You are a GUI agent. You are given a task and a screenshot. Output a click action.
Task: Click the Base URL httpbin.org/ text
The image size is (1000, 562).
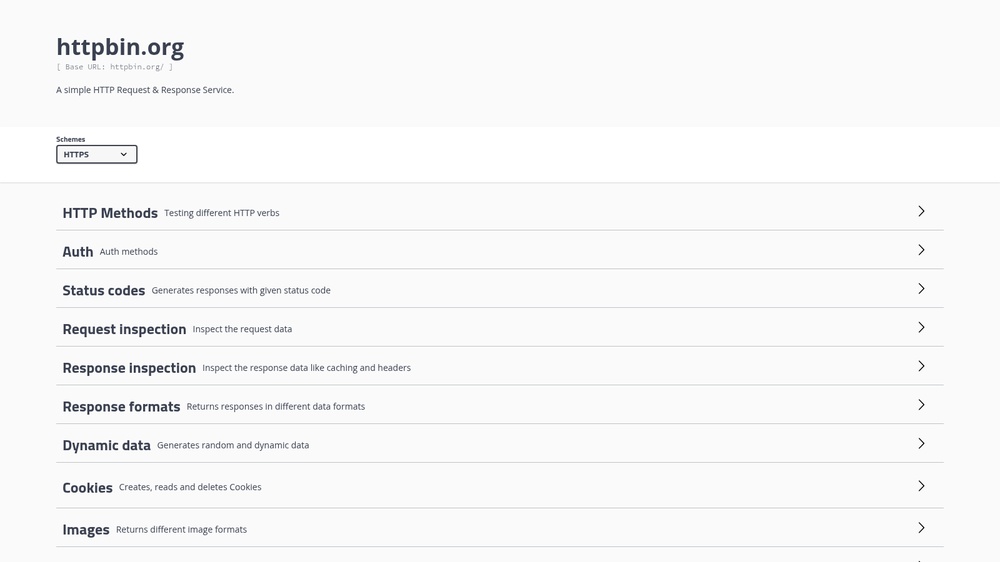(x=114, y=66)
